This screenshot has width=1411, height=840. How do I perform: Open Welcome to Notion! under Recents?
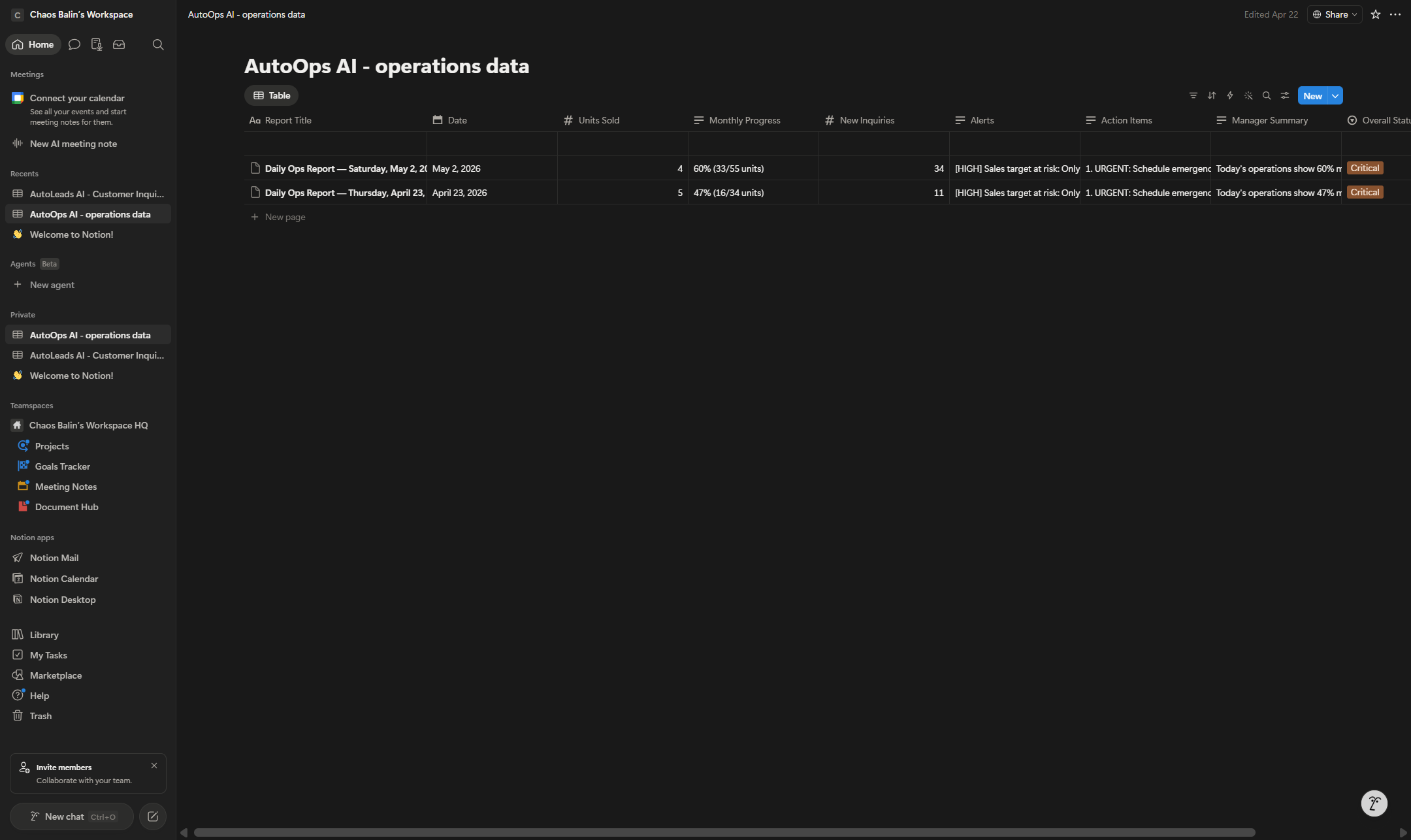(x=88, y=234)
